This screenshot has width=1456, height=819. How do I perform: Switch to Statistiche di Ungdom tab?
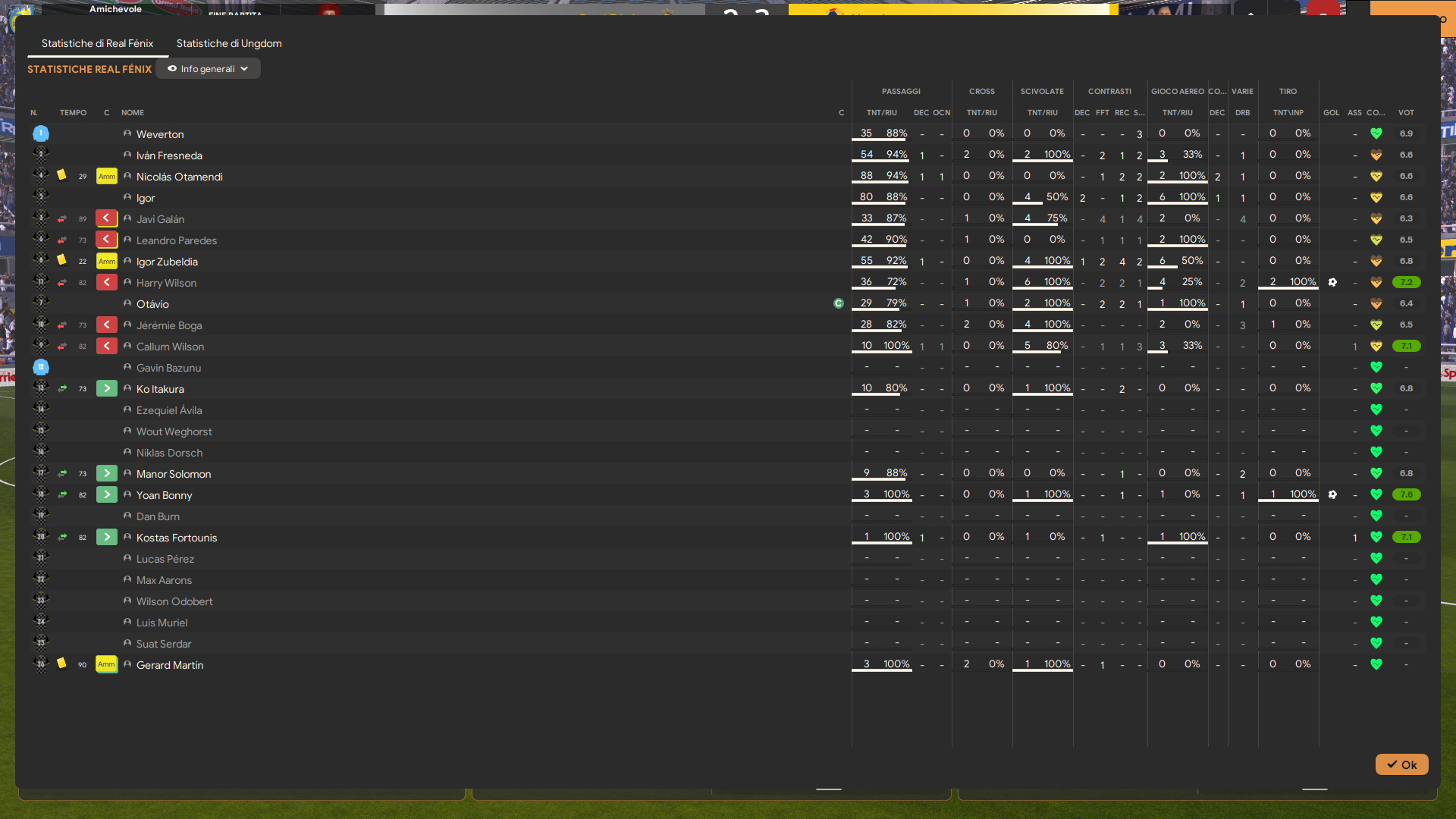(229, 43)
